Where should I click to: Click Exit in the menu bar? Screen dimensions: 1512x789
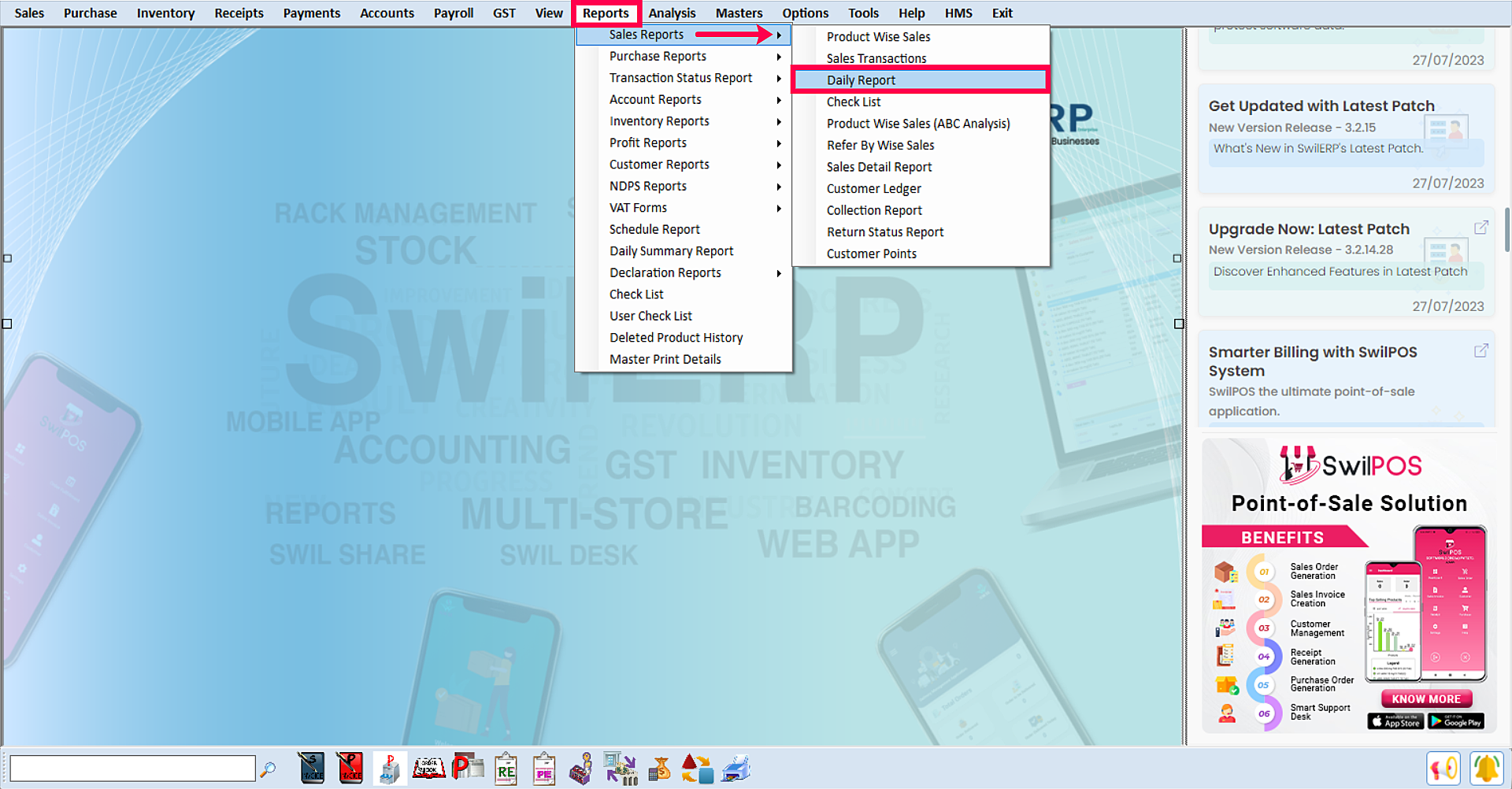[x=1002, y=13]
